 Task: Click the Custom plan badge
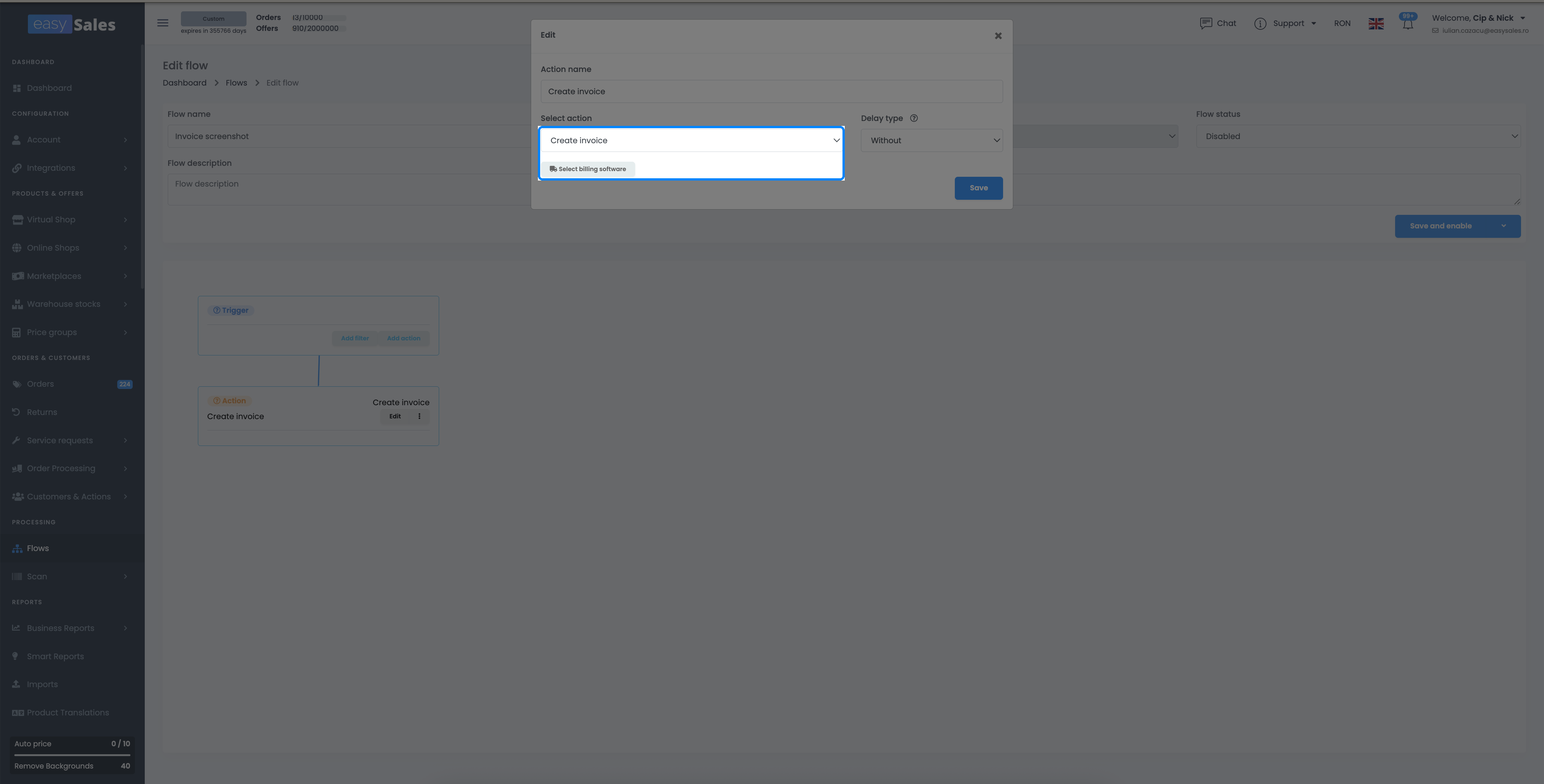[x=213, y=18]
